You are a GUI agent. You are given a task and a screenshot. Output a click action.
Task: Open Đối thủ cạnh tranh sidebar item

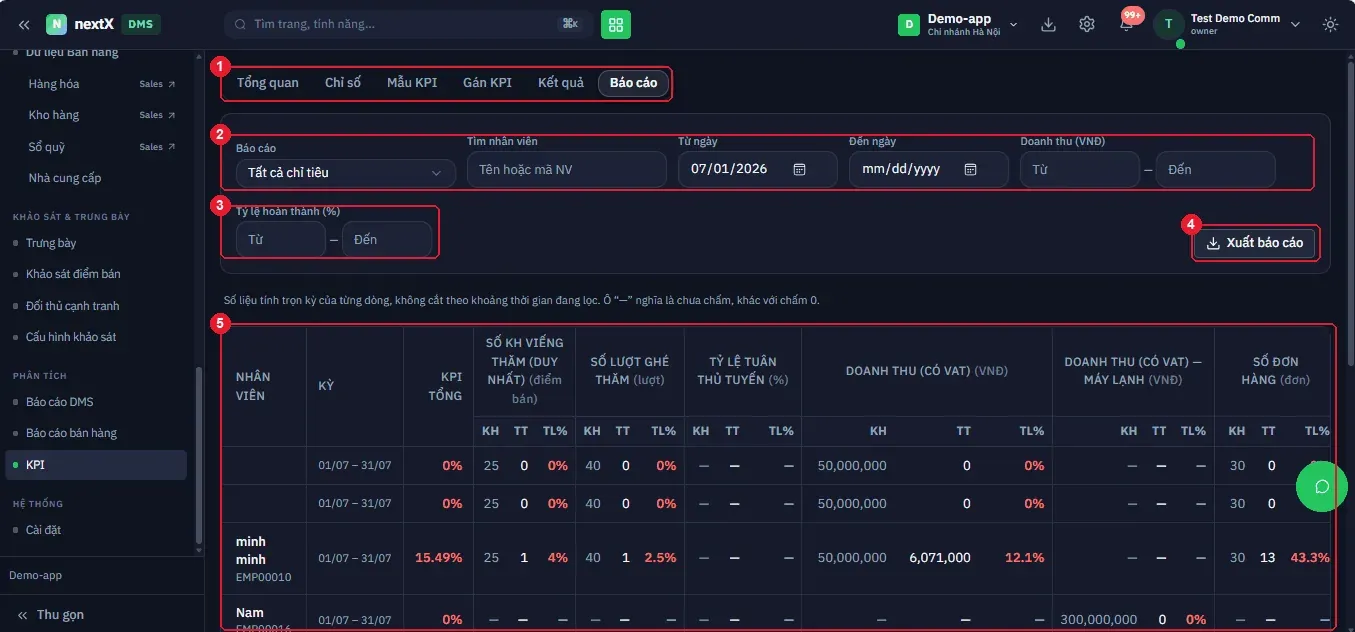(73, 306)
